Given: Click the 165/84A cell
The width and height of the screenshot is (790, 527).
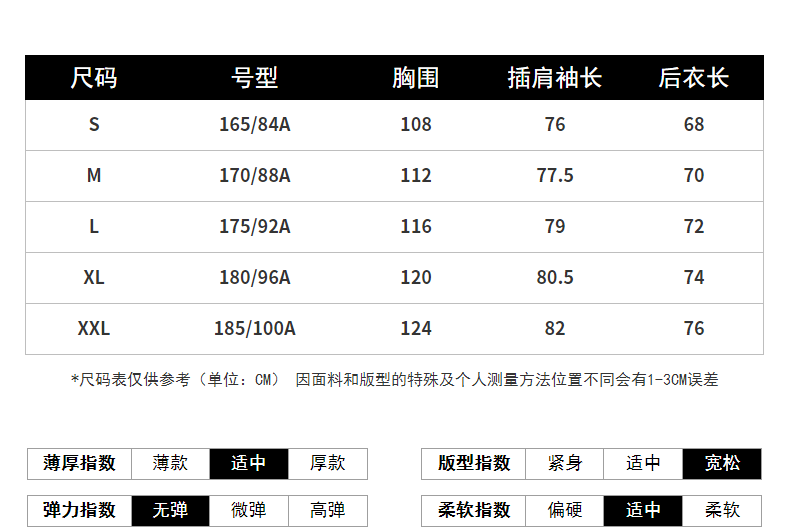Looking at the screenshot, I should click(254, 124).
